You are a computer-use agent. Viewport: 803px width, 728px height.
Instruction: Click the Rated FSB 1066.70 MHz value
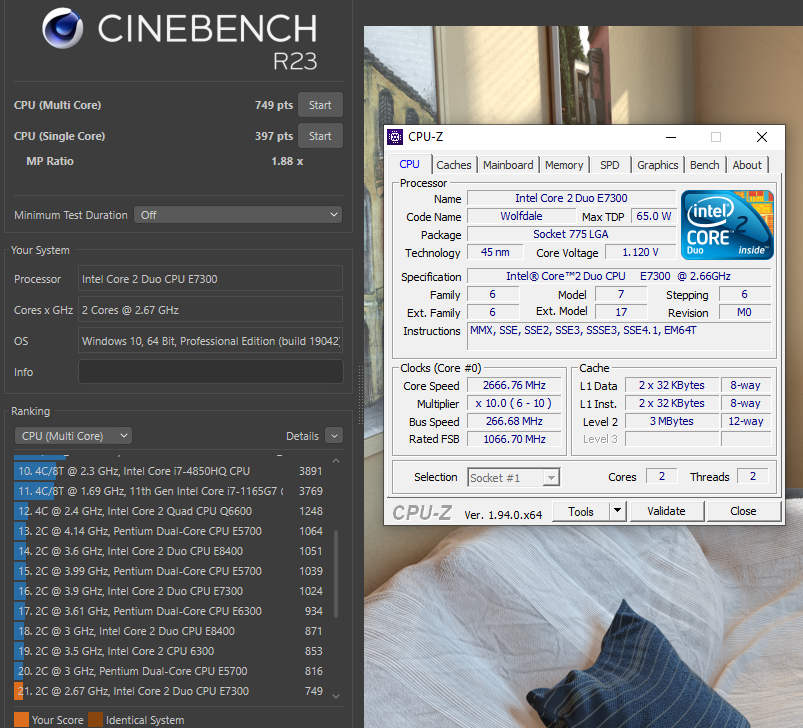click(x=514, y=439)
